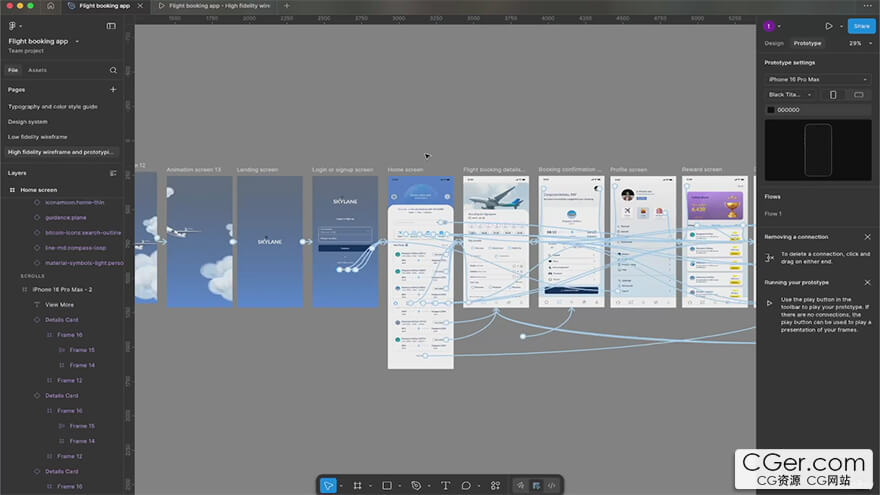Set prototype device to landscape orientation

click(x=858, y=95)
